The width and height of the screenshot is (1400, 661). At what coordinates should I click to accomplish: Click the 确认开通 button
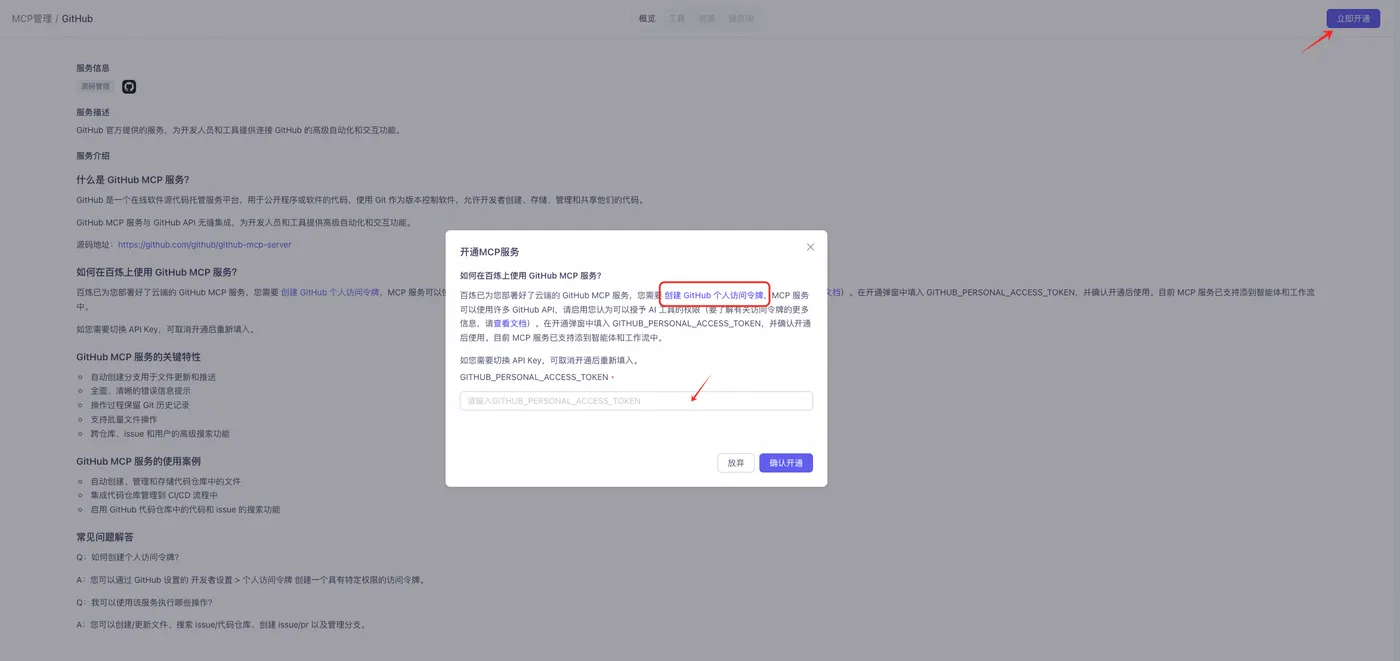786,463
